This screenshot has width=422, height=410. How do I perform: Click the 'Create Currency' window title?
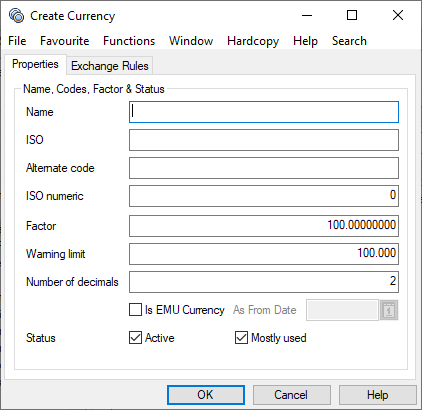(73, 16)
